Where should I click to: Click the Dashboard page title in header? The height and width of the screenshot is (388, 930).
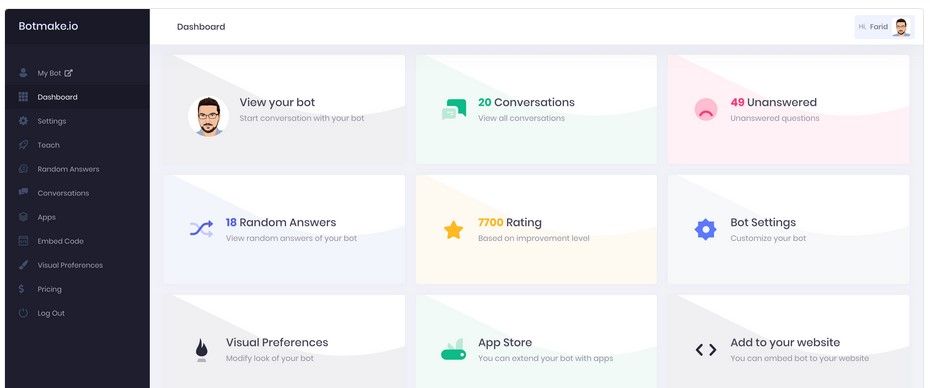(x=201, y=27)
